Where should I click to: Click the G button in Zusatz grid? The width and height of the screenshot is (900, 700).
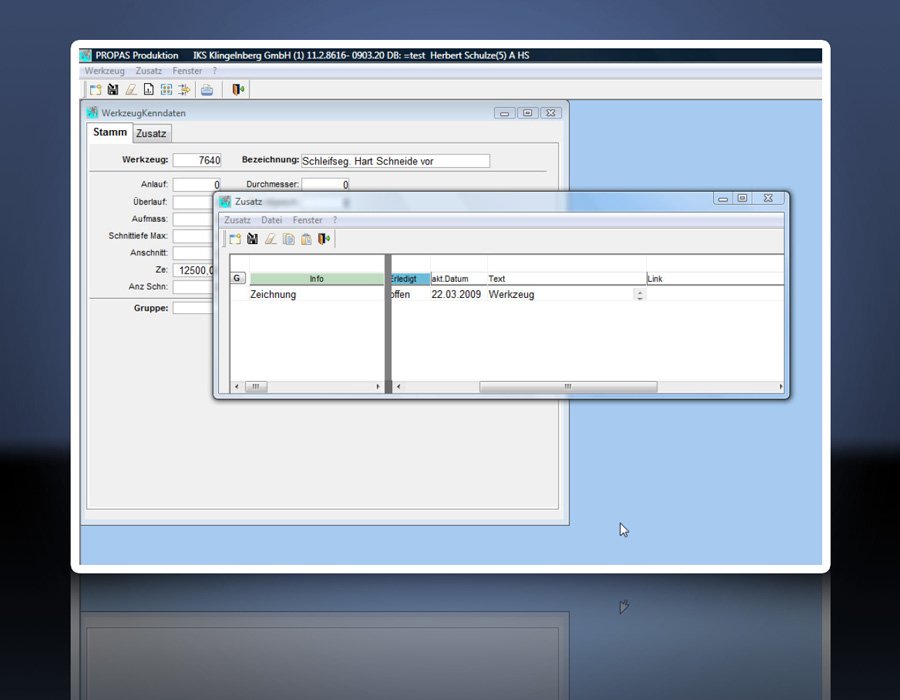pos(237,278)
